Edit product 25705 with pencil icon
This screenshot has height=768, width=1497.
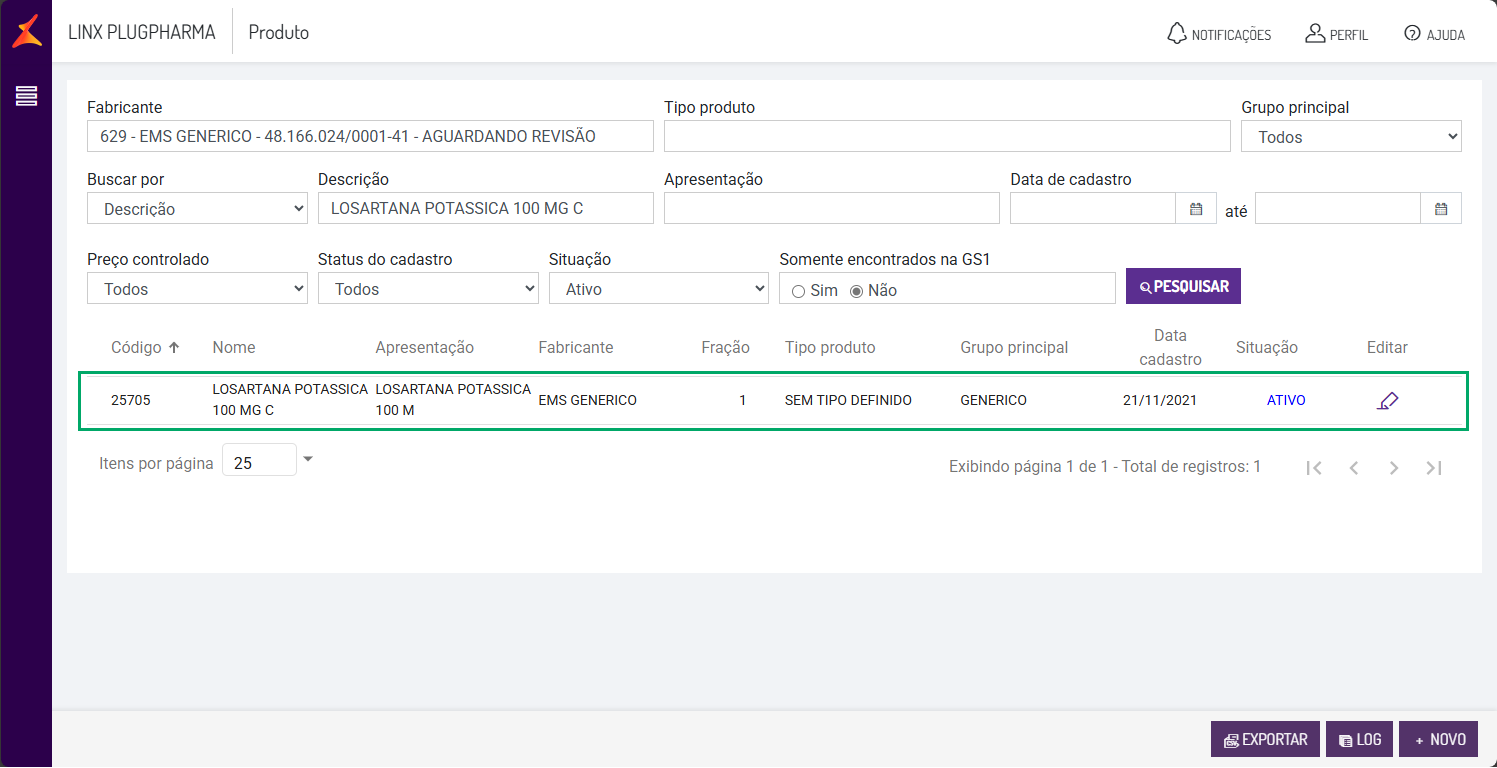[x=1387, y=401]
